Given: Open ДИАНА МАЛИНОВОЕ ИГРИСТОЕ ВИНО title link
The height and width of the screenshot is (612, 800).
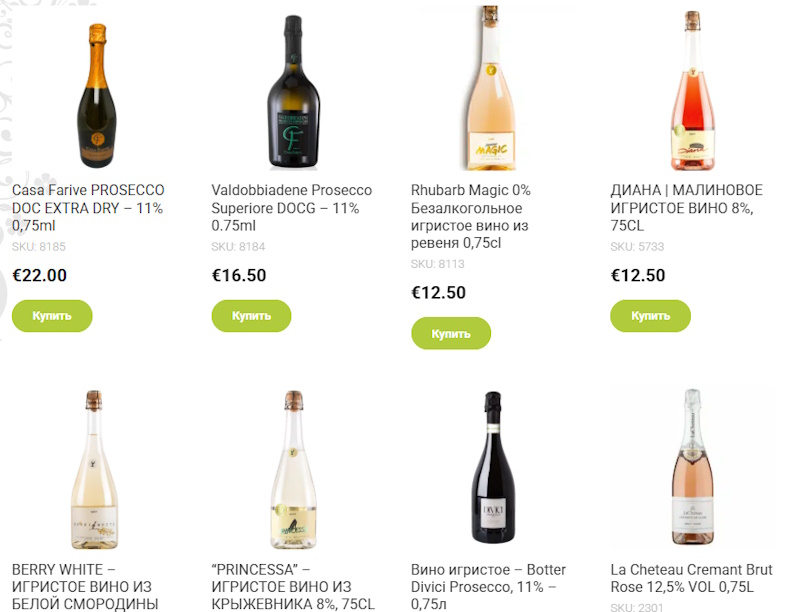Looking at the screenshot, I should pos(687,208).
